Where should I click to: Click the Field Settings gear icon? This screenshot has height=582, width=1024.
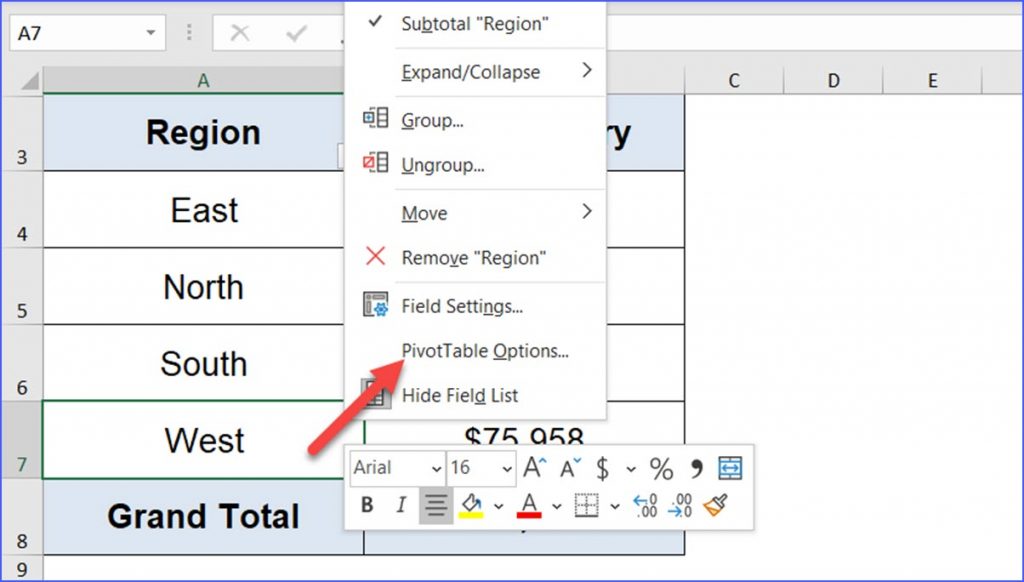[x=376, y=307]
